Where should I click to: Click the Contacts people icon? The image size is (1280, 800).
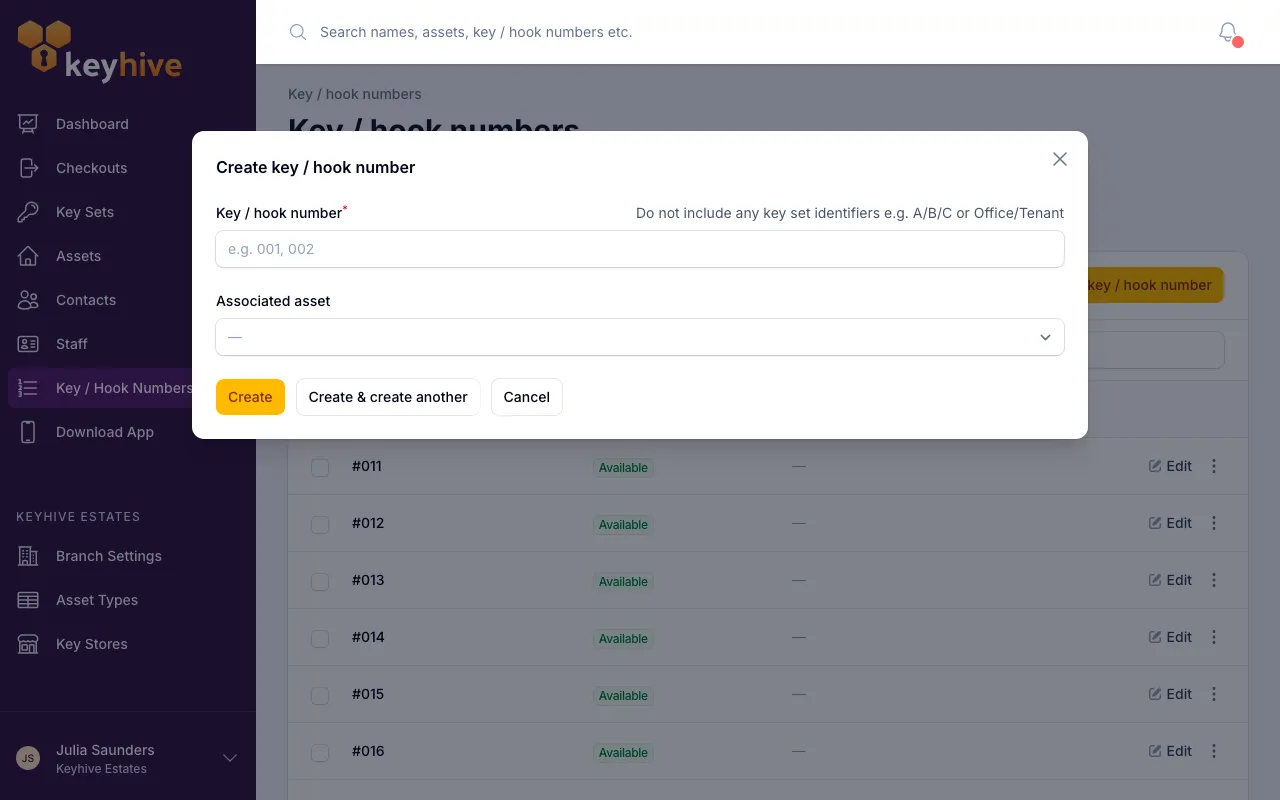click(28, 300)
